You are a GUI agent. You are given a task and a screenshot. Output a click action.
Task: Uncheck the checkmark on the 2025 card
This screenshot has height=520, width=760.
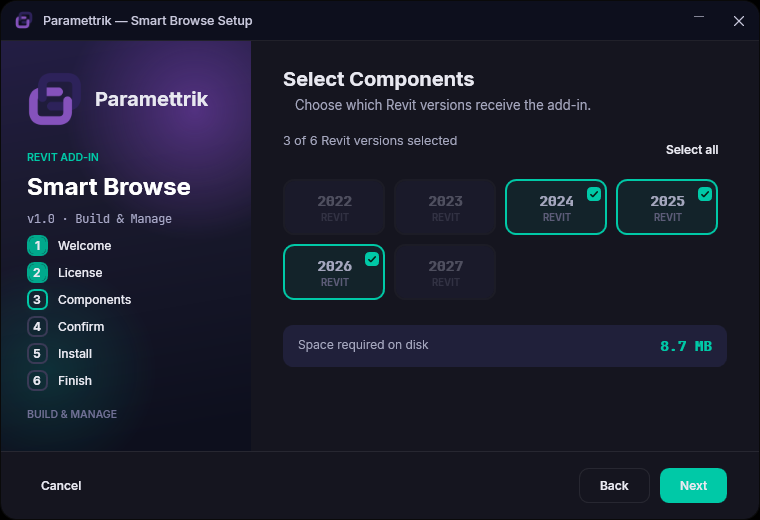click(705, 194)
